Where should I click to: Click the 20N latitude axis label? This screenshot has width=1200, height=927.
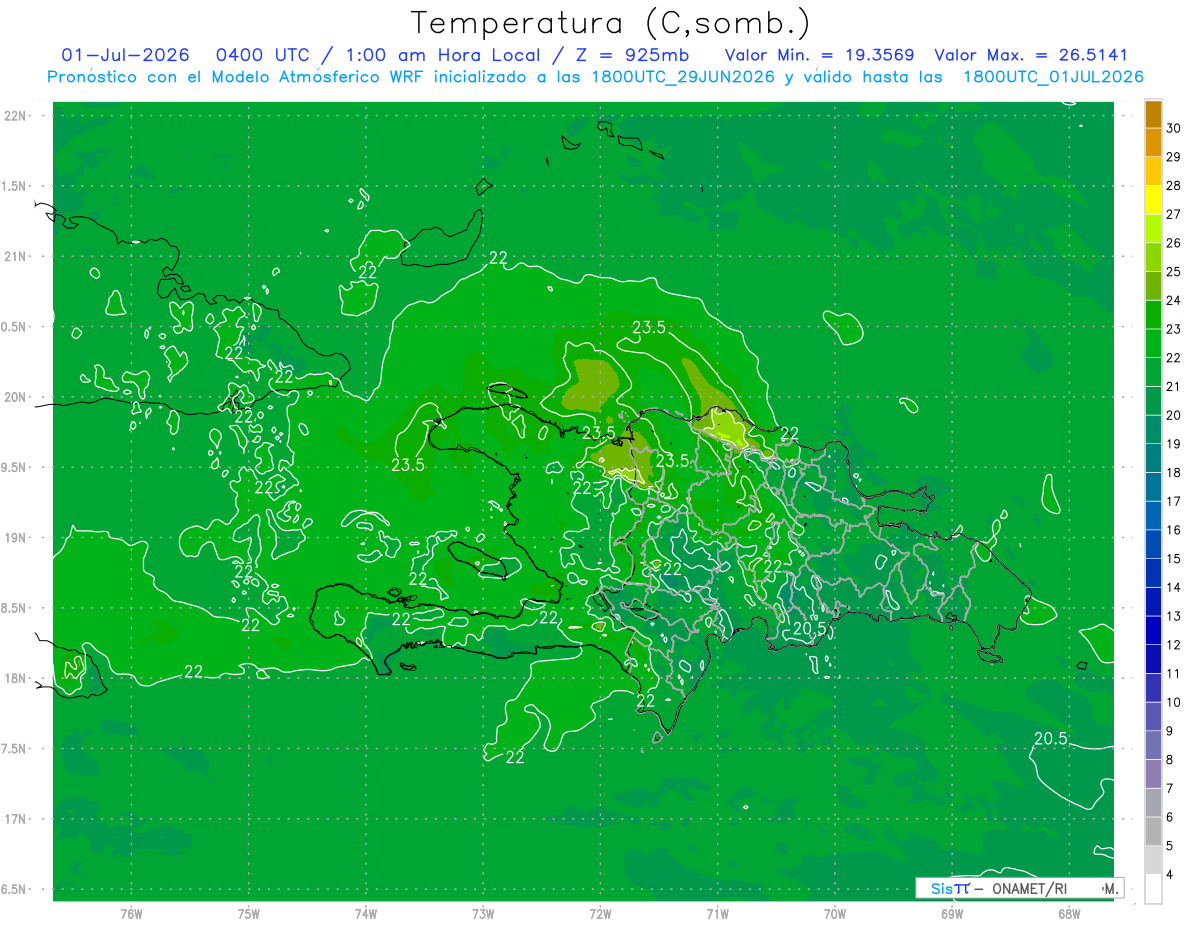pyautogui.click(x=15, y=397)
